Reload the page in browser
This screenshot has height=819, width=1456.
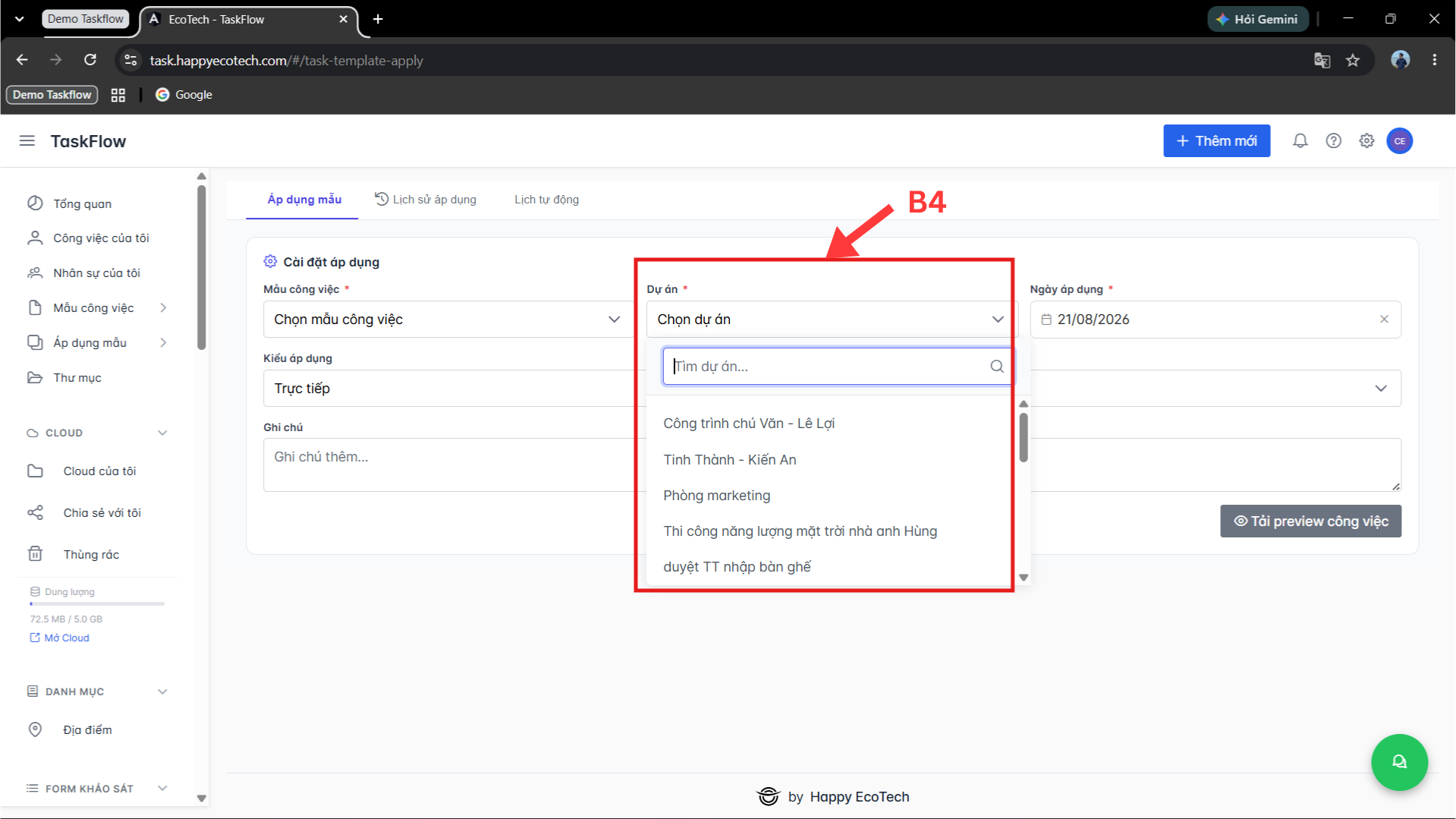click(x=90, y=60)
